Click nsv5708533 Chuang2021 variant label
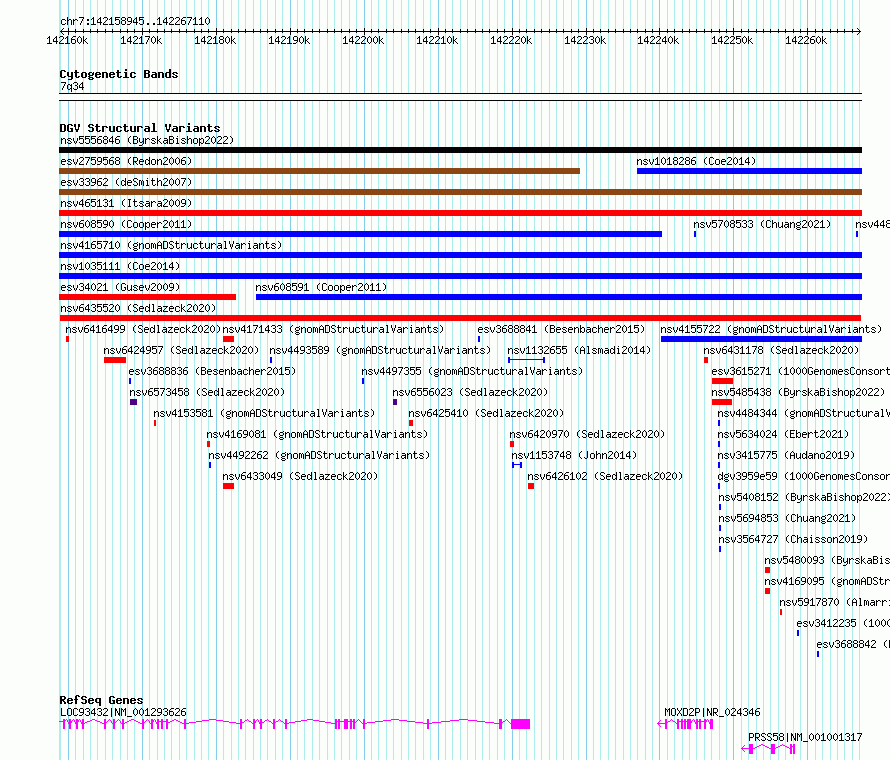 [x=762, y=224]
